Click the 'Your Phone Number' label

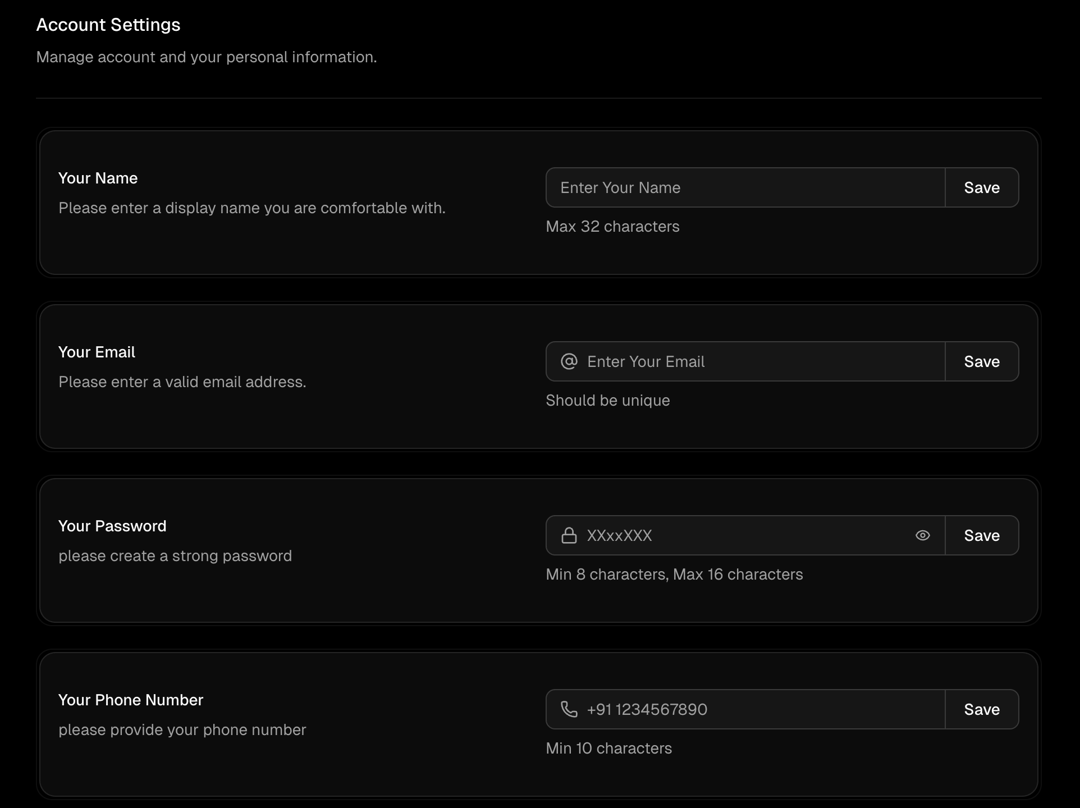click(x=131, y=700)
